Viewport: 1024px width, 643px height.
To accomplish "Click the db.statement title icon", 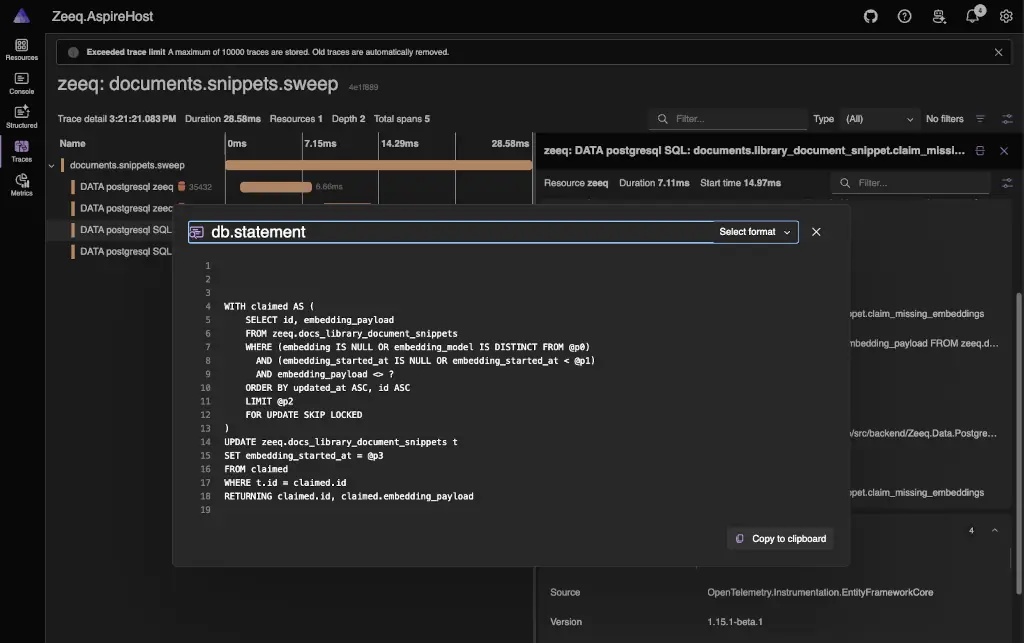I will (197, 232).
